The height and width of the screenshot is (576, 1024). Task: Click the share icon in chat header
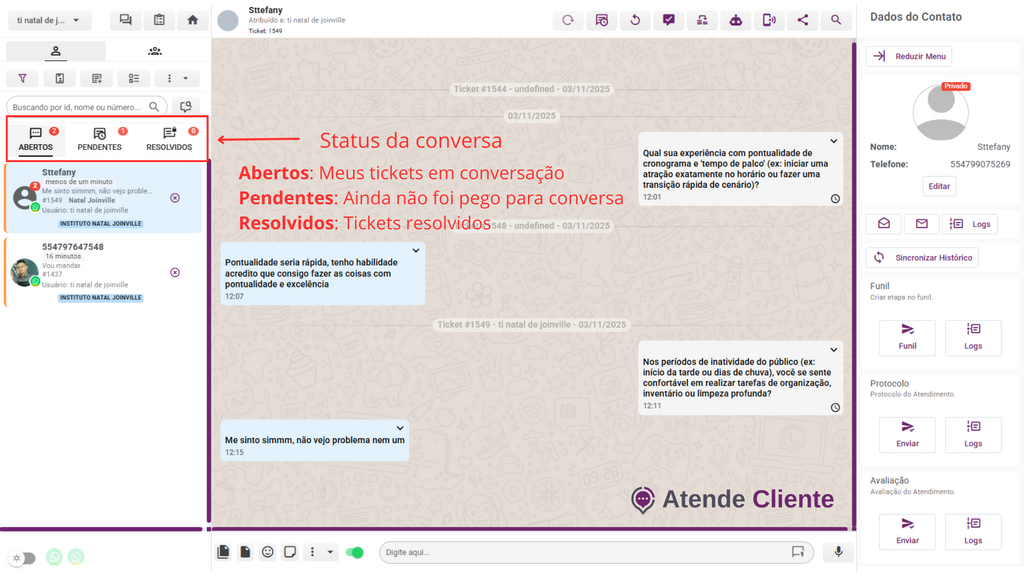802,20
